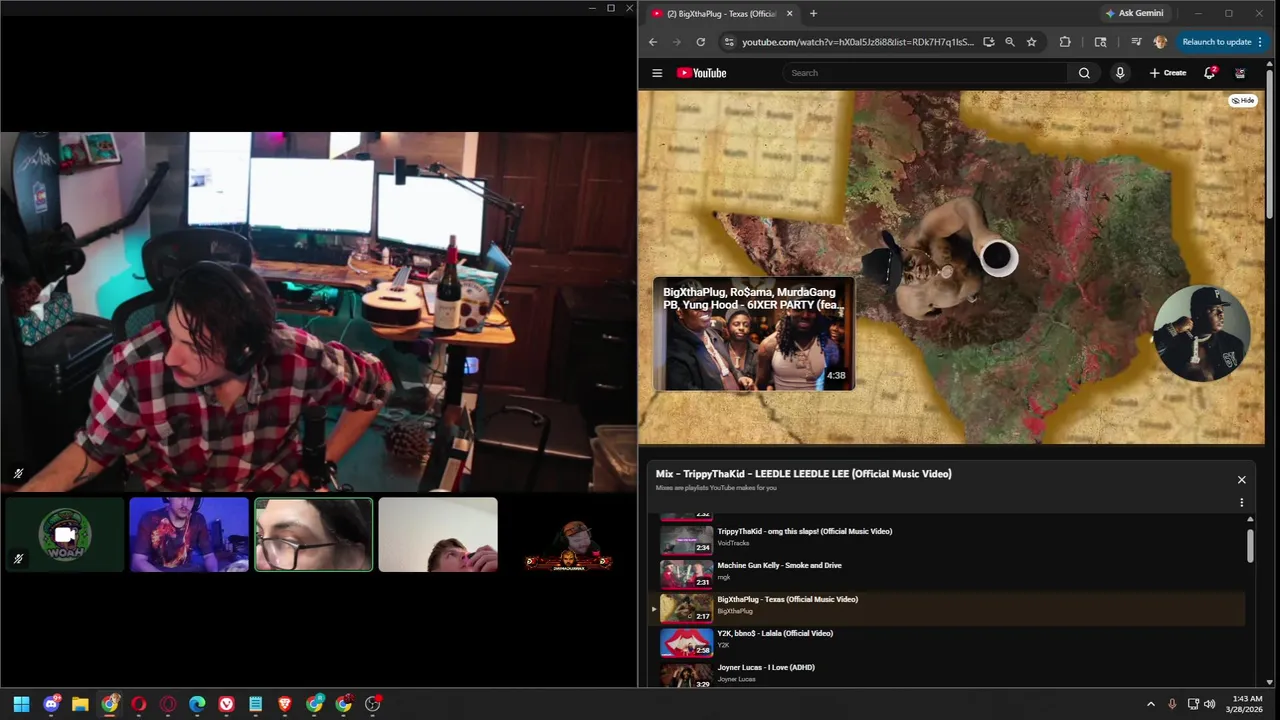Play Machine Gun Kelly - Smoke and Drive
The width and height of the screenshot is (1280, 720).
click(x=950, y=575)
